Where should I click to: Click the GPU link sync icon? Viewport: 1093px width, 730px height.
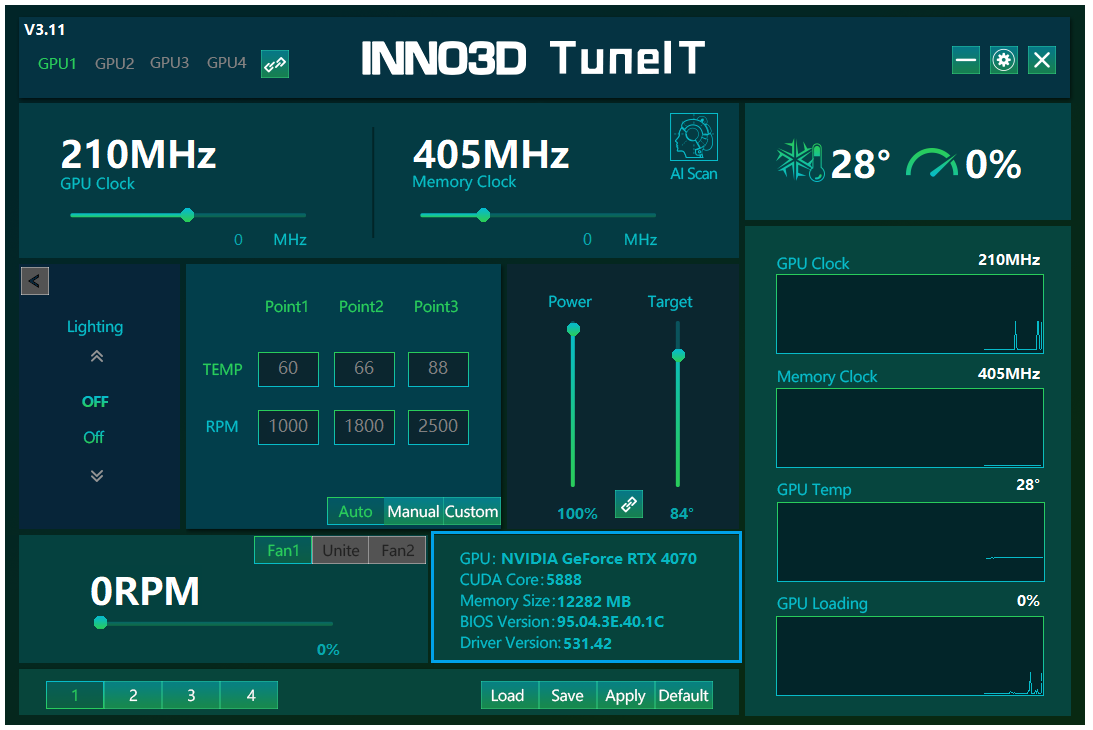(x=275, y=64)
